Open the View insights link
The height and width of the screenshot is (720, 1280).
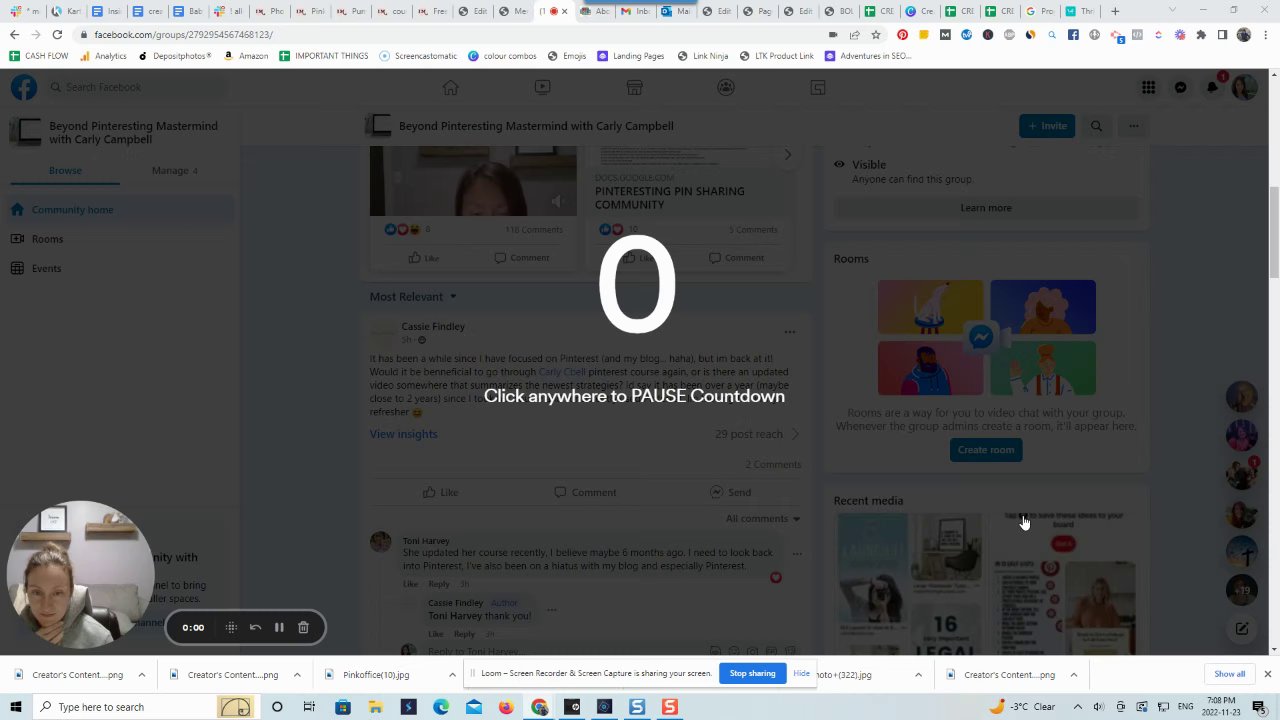tap(403, 434)
